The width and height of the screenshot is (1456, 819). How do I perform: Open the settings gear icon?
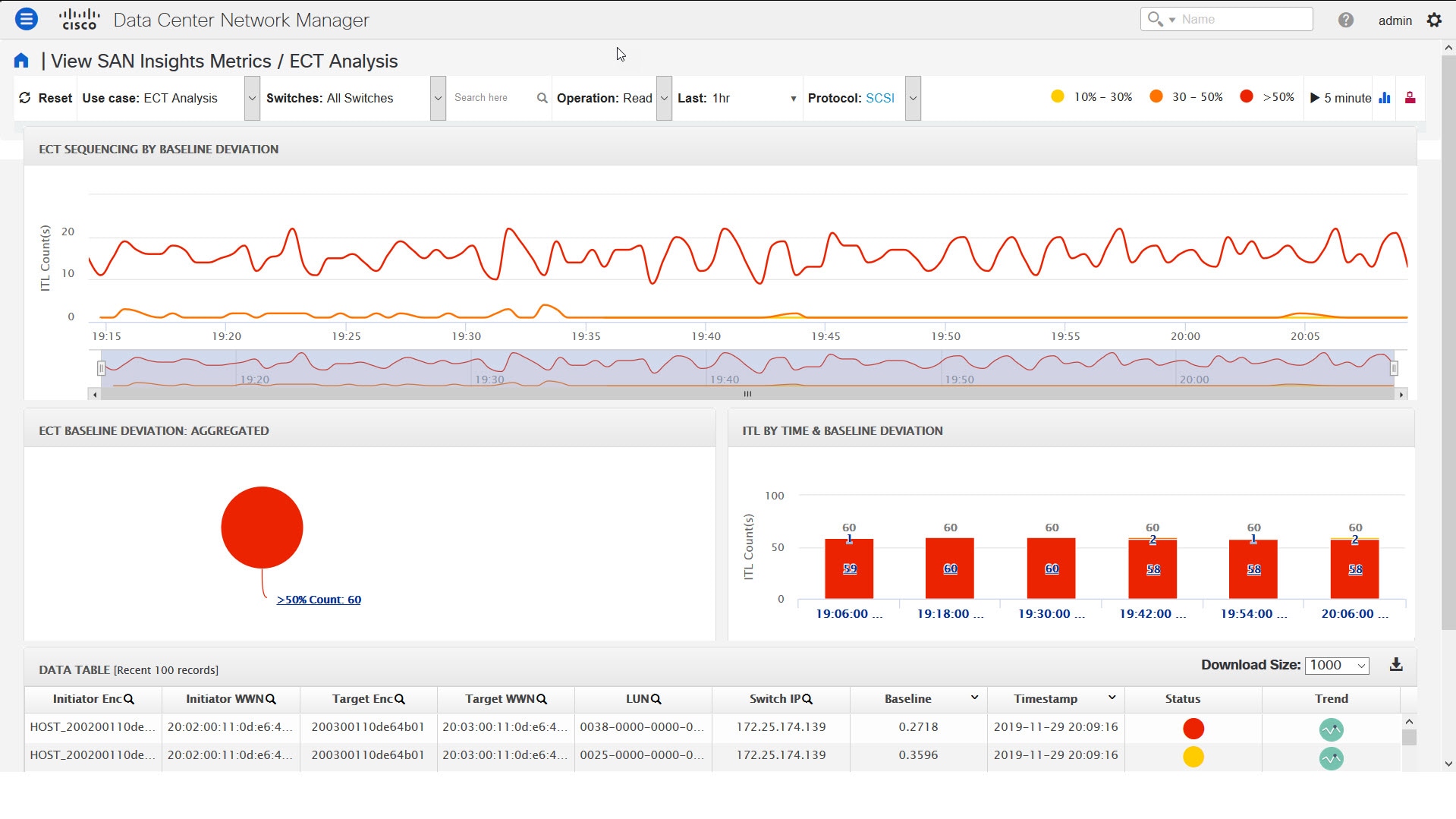[1433, 20]
